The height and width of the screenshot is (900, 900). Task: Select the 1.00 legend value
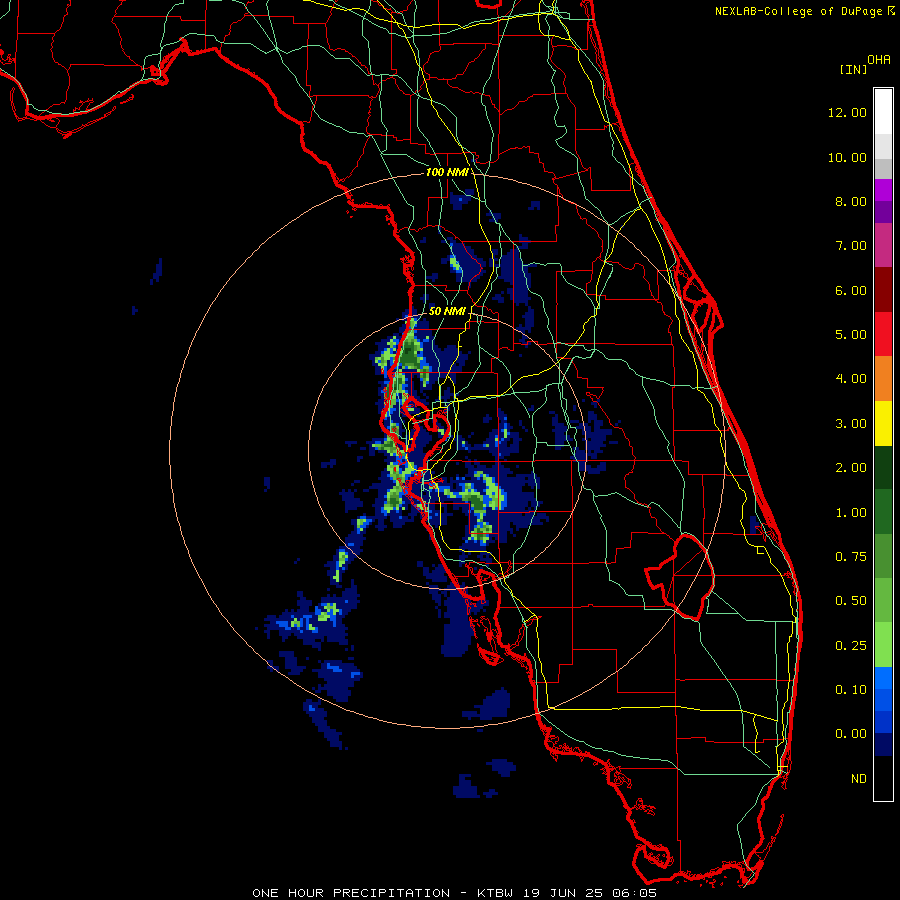[851, 513]
